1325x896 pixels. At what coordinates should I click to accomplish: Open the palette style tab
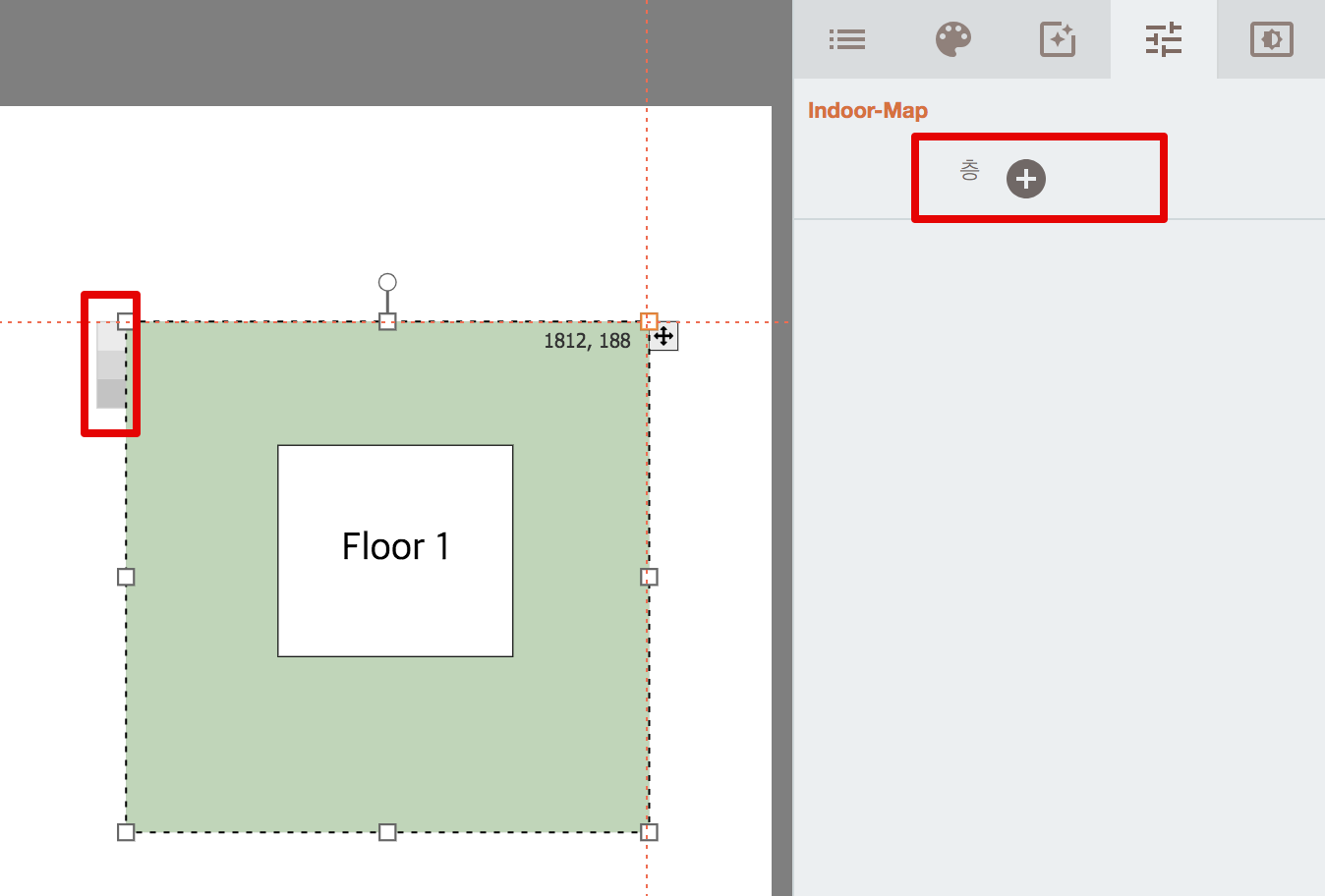952,39
